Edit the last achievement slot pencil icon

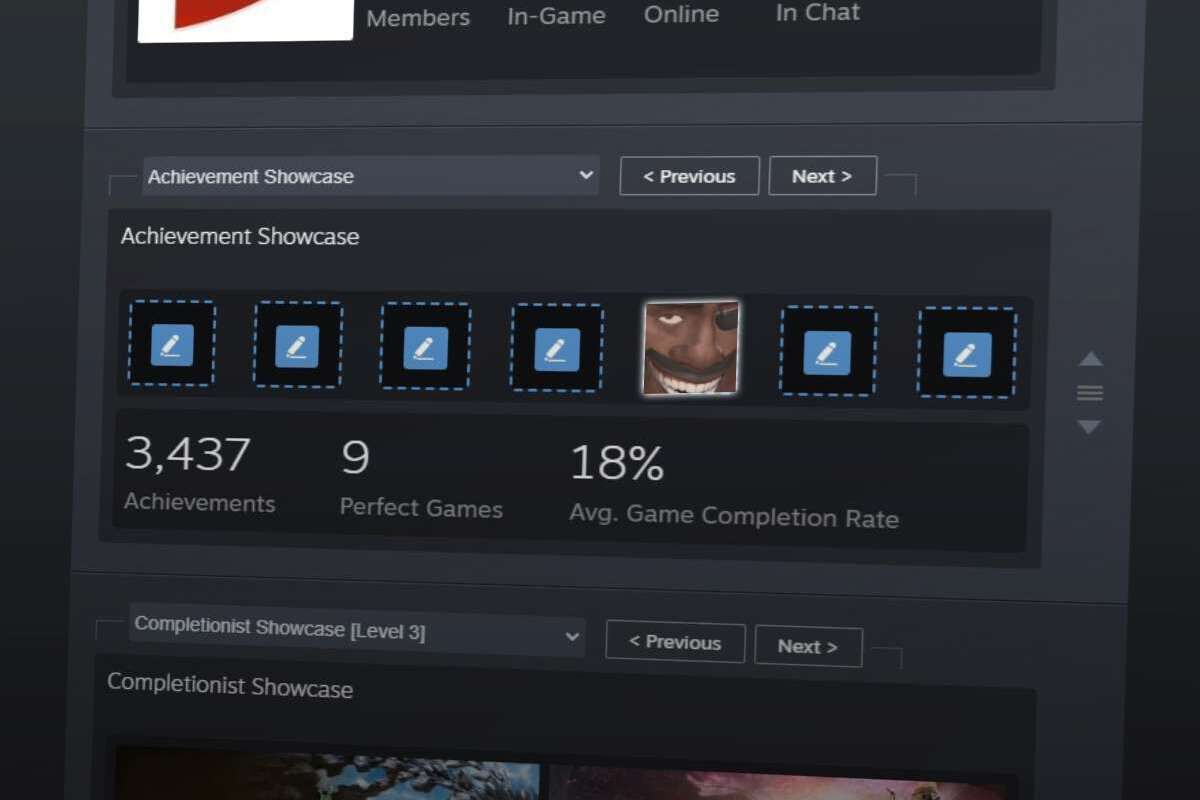click(x=967, y=354)
